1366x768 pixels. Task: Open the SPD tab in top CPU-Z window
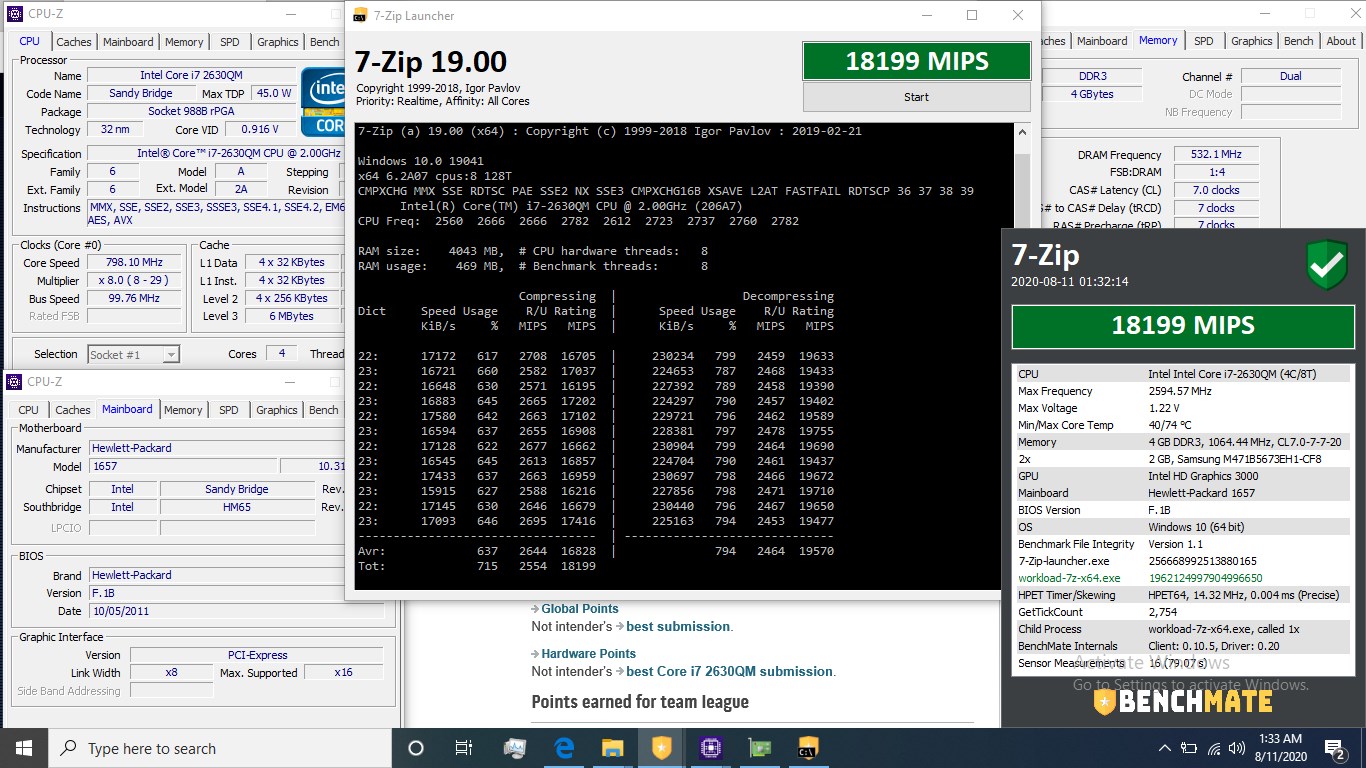point(230,42)
